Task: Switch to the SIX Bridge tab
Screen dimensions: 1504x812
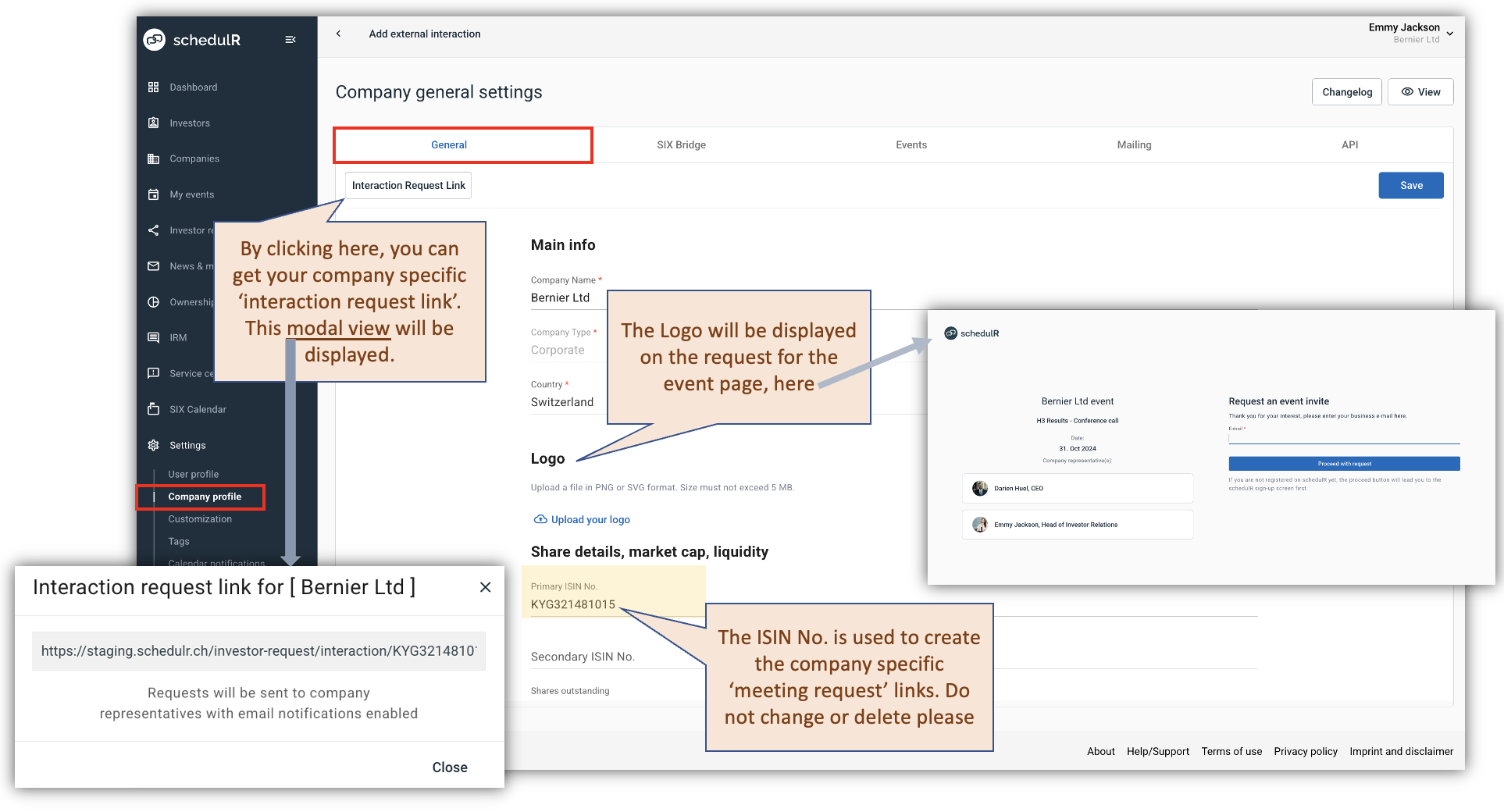Action: coord(681,144)
